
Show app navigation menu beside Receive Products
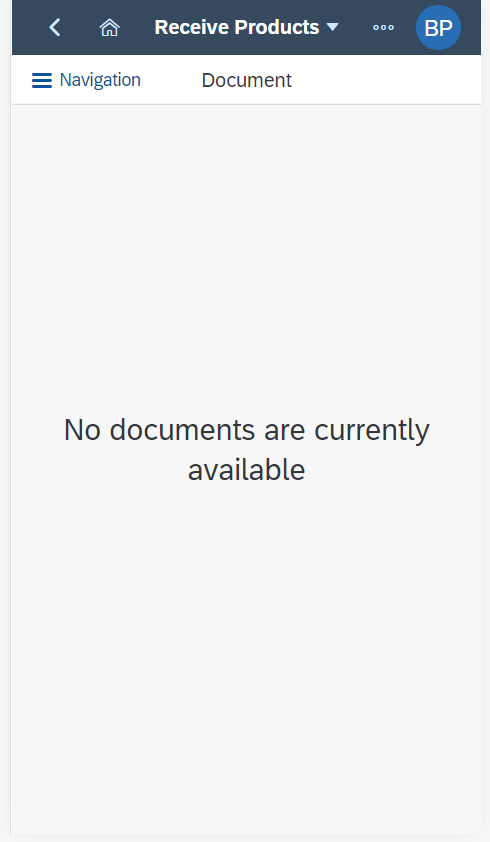tap(333, 27)
